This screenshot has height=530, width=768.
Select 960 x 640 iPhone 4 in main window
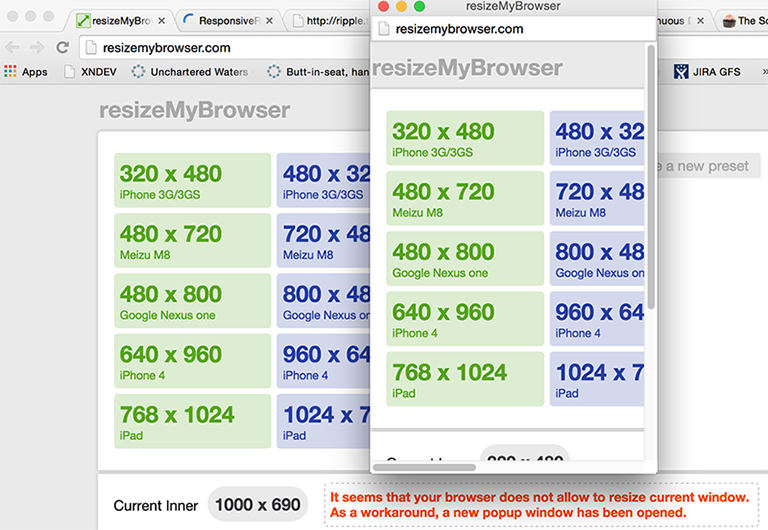point(324,361)
